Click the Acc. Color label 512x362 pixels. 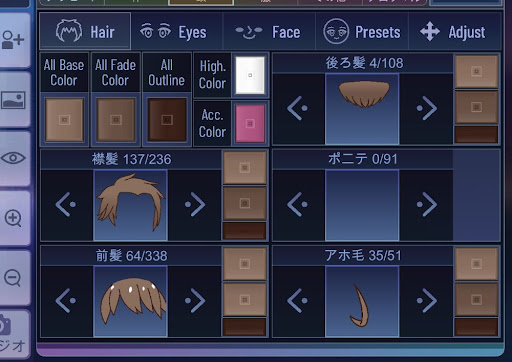click(x=212, y=123)
